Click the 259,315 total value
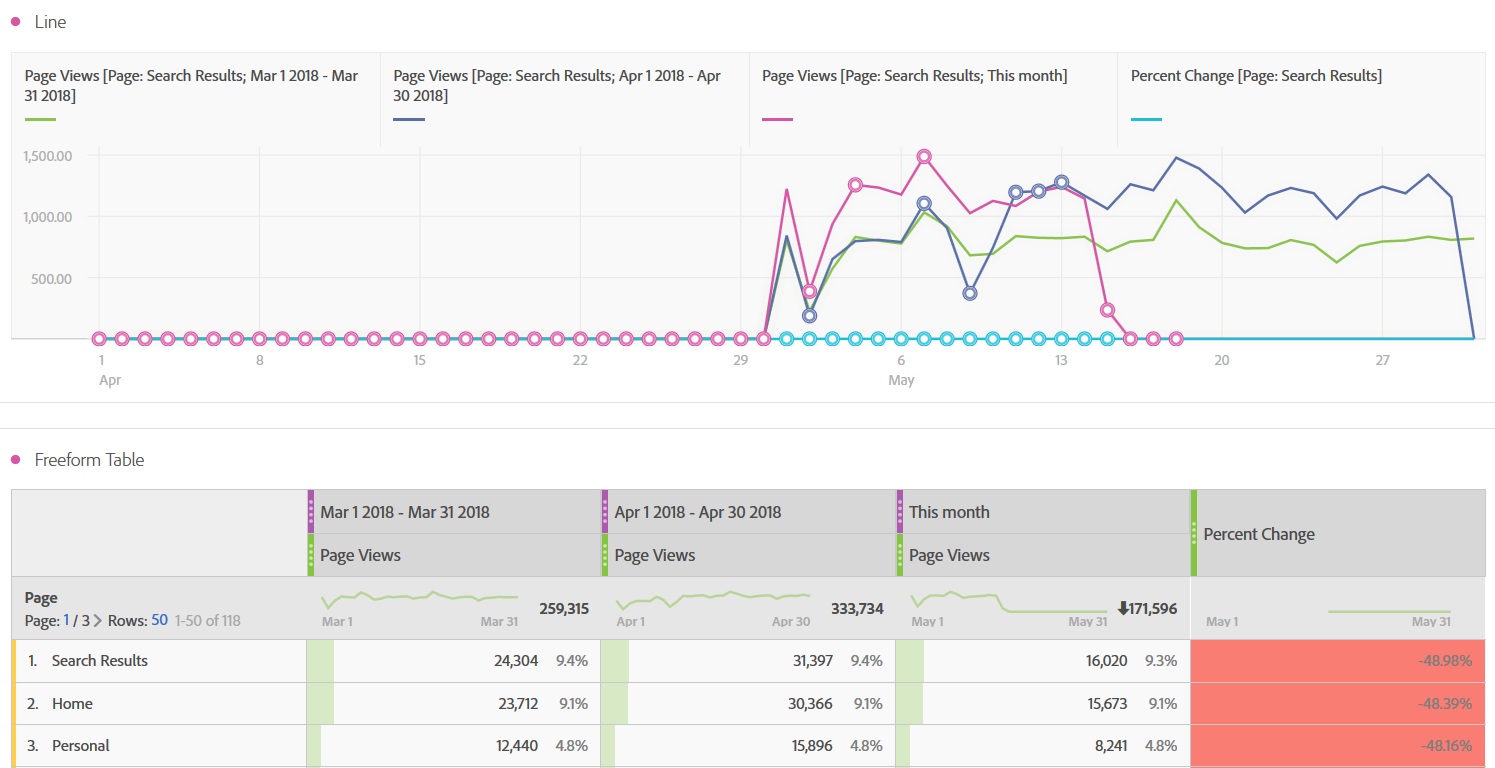Screen dimensions: 1495x768 tap(564, 608)
